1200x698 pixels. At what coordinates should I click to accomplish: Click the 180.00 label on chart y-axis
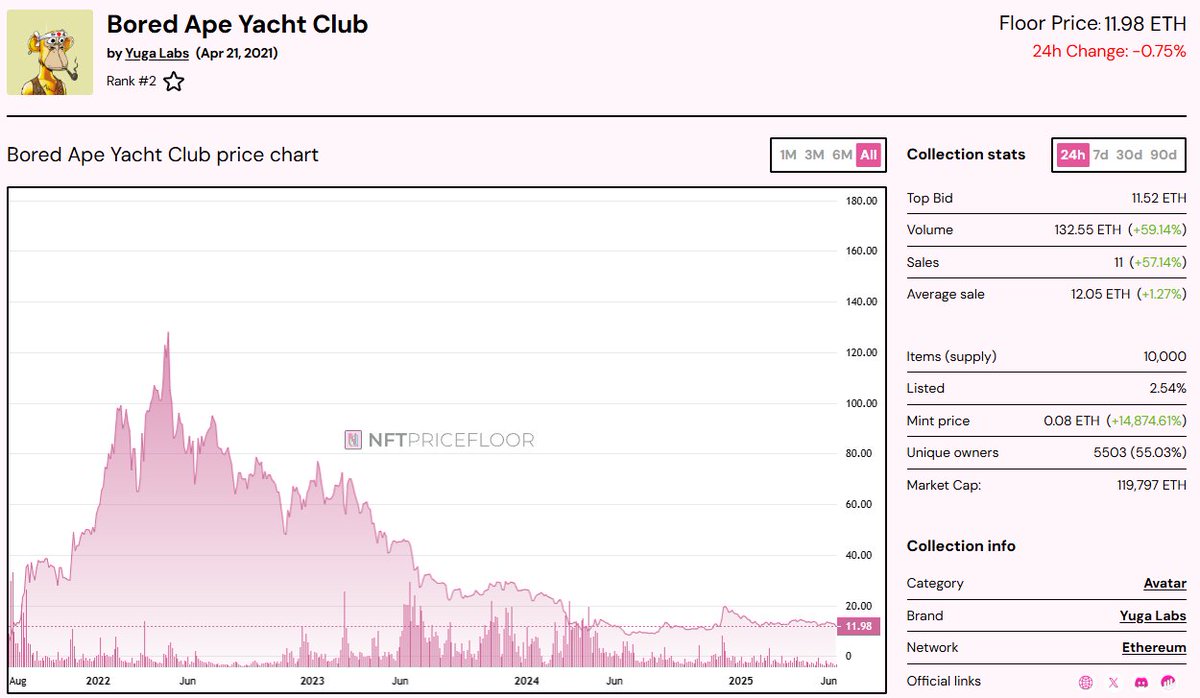(861, 201)
